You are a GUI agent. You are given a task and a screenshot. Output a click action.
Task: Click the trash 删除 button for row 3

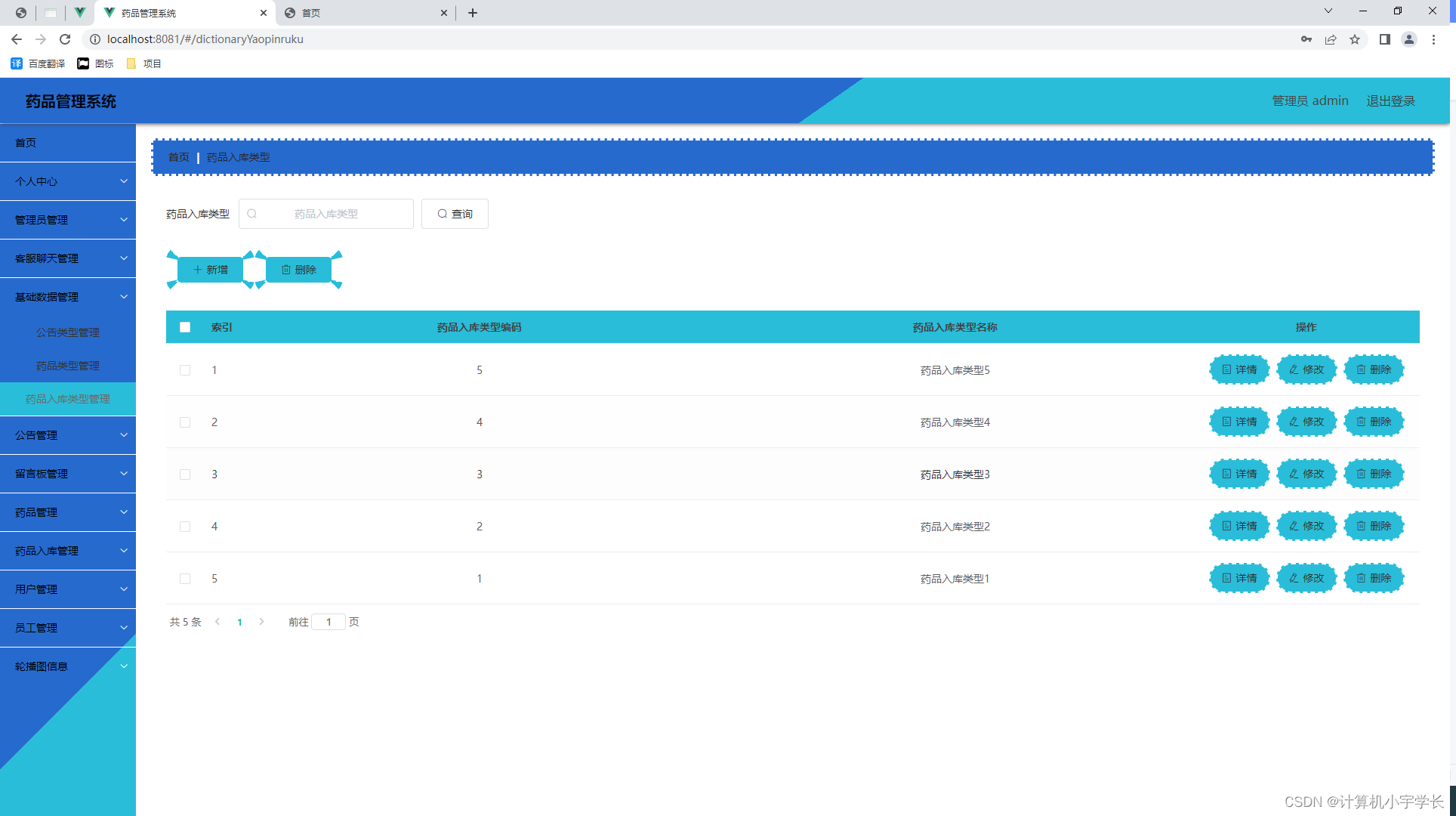(1373, 474)
